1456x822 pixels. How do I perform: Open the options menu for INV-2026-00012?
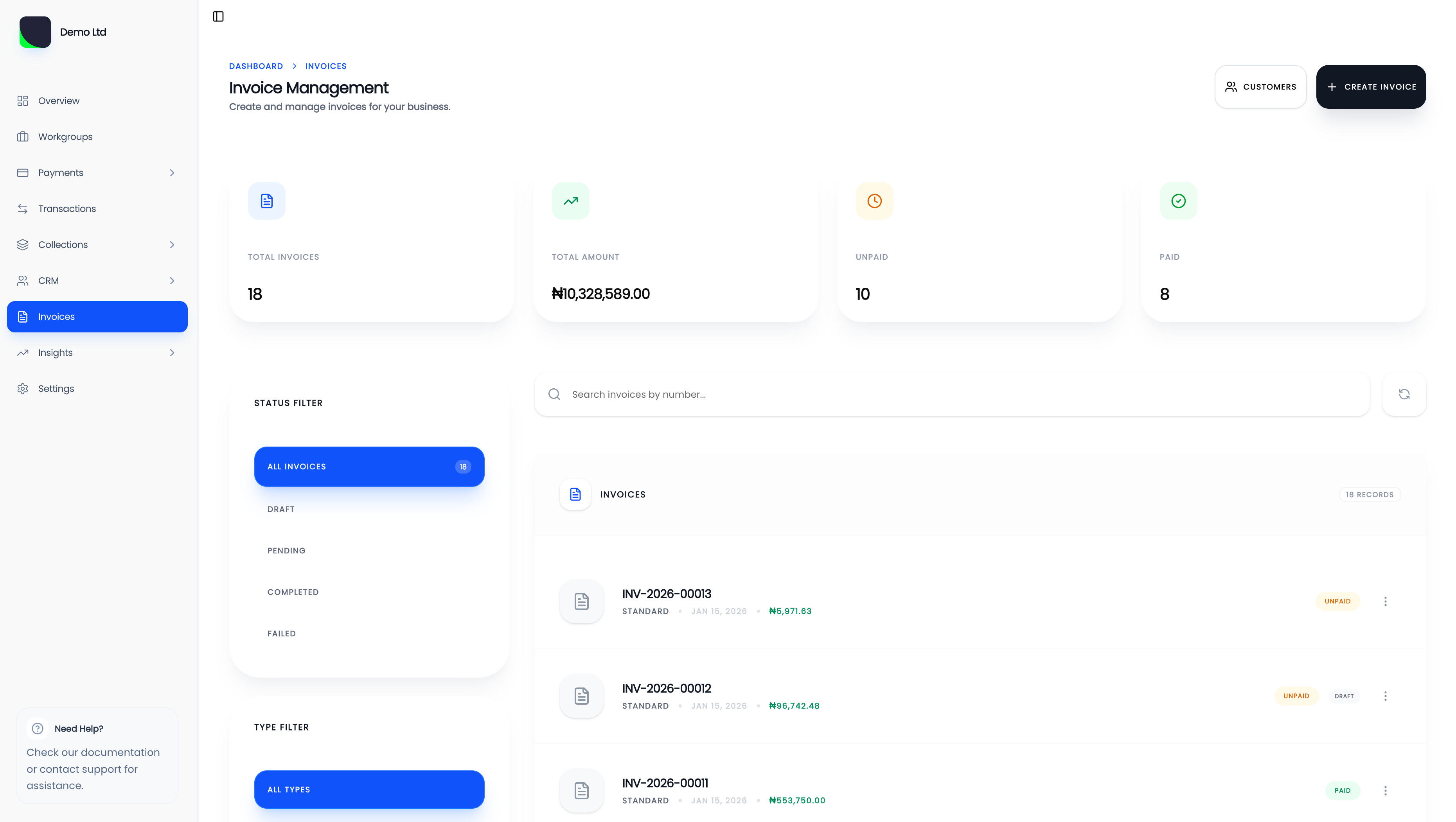[x=1385, y=696]
